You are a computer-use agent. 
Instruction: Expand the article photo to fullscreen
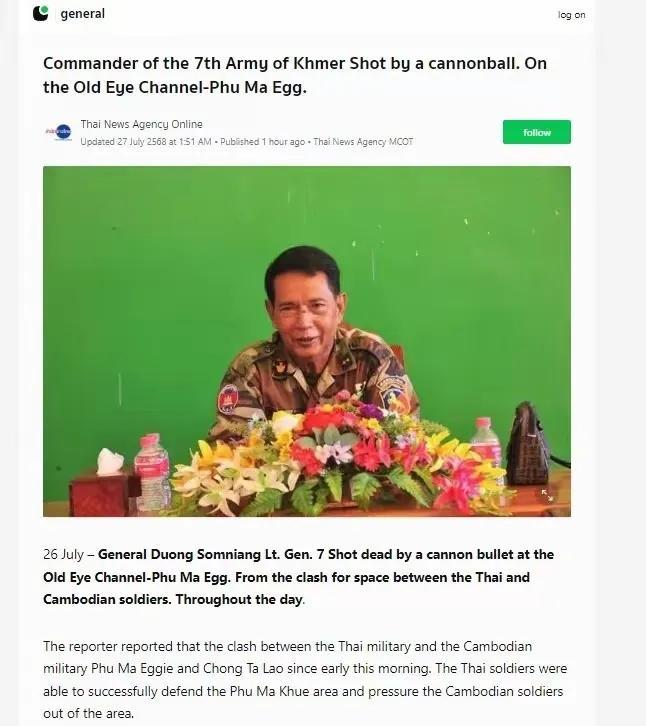coord(547,494)
